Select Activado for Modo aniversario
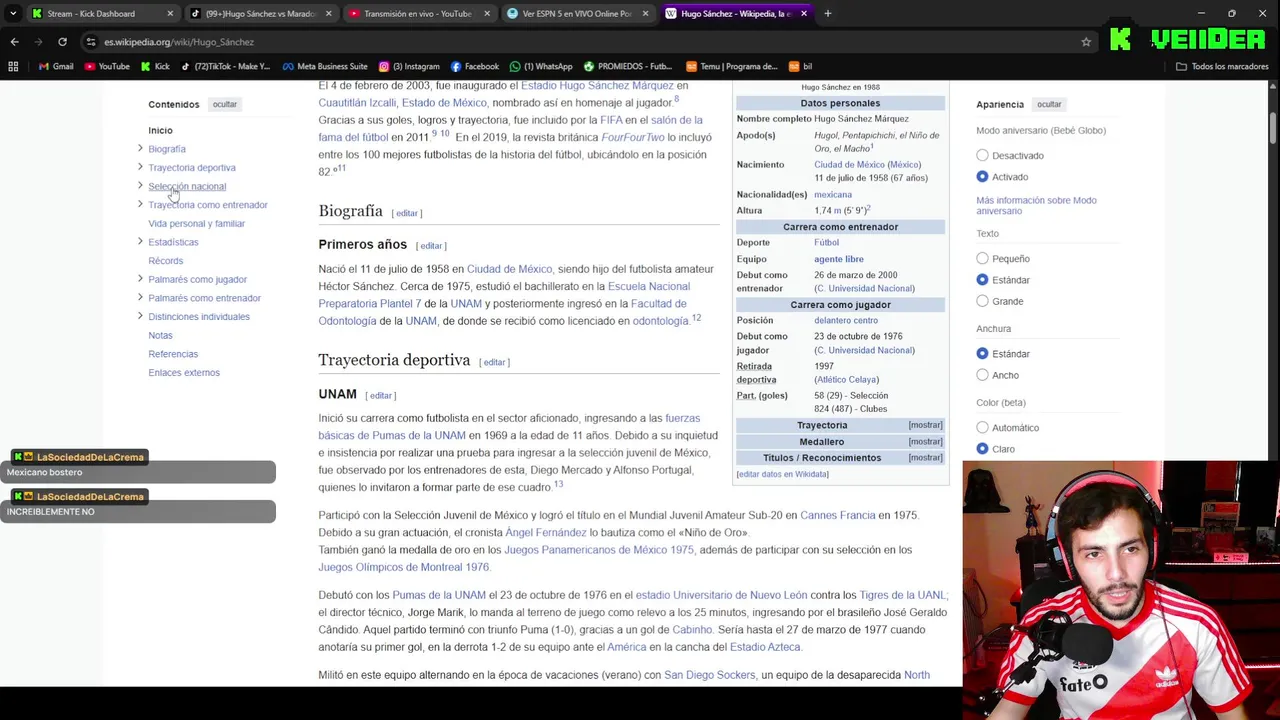The width and height of the screenshot is (1280, 720). click(982, 177)
